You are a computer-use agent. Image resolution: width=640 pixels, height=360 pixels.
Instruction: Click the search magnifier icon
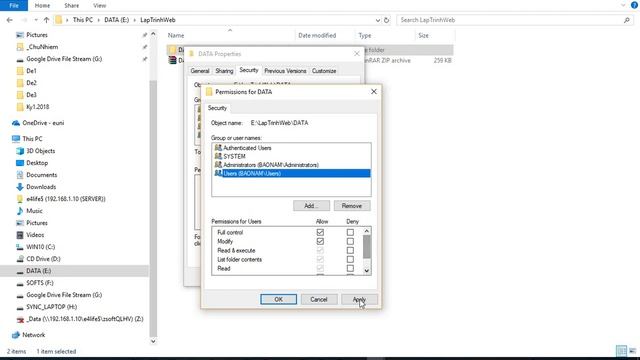click(x=627, y=20)
